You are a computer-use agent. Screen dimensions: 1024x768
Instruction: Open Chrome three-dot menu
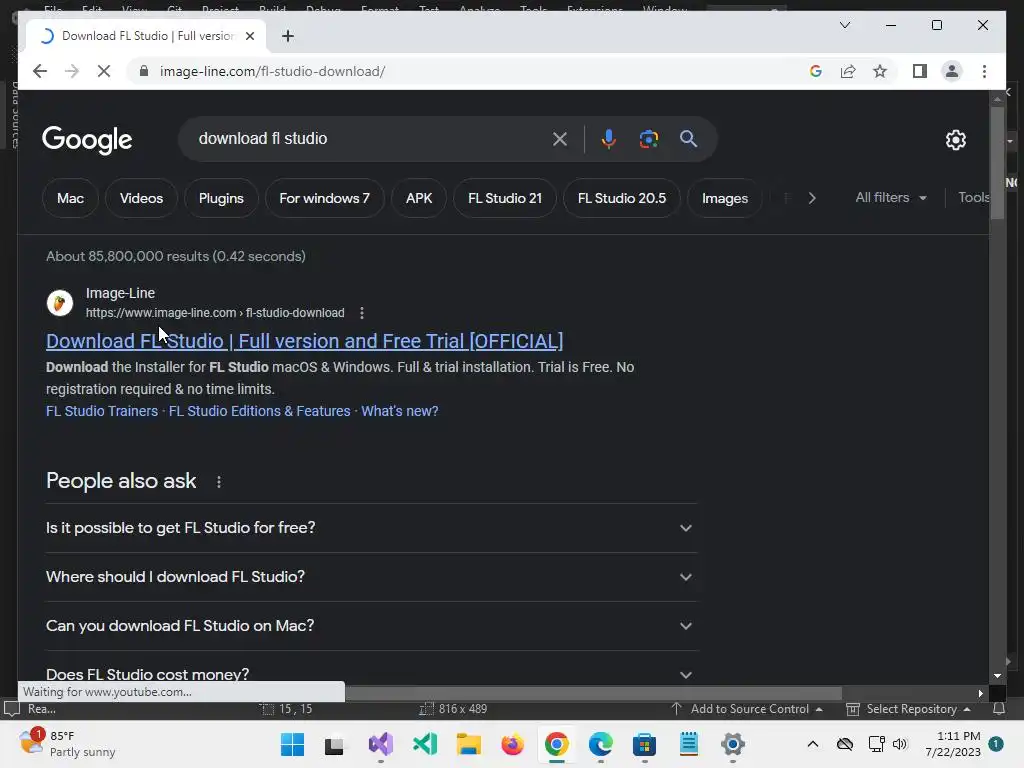(984, 71)
